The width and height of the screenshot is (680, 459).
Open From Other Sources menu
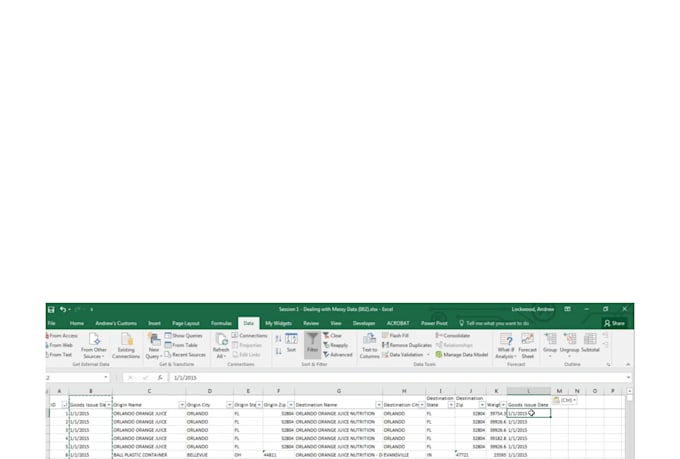(x=94, y=346)
